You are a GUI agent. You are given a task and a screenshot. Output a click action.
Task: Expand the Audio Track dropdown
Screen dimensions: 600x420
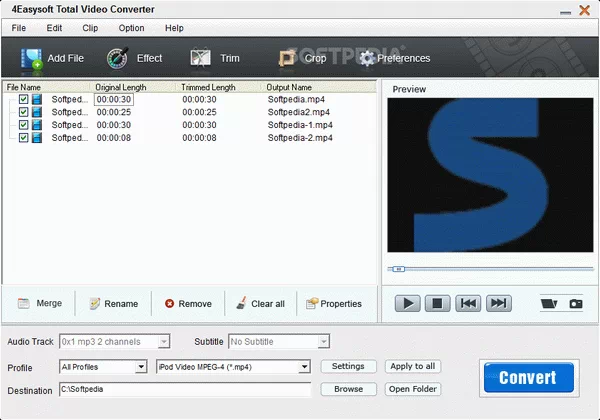tap(164, 342)
